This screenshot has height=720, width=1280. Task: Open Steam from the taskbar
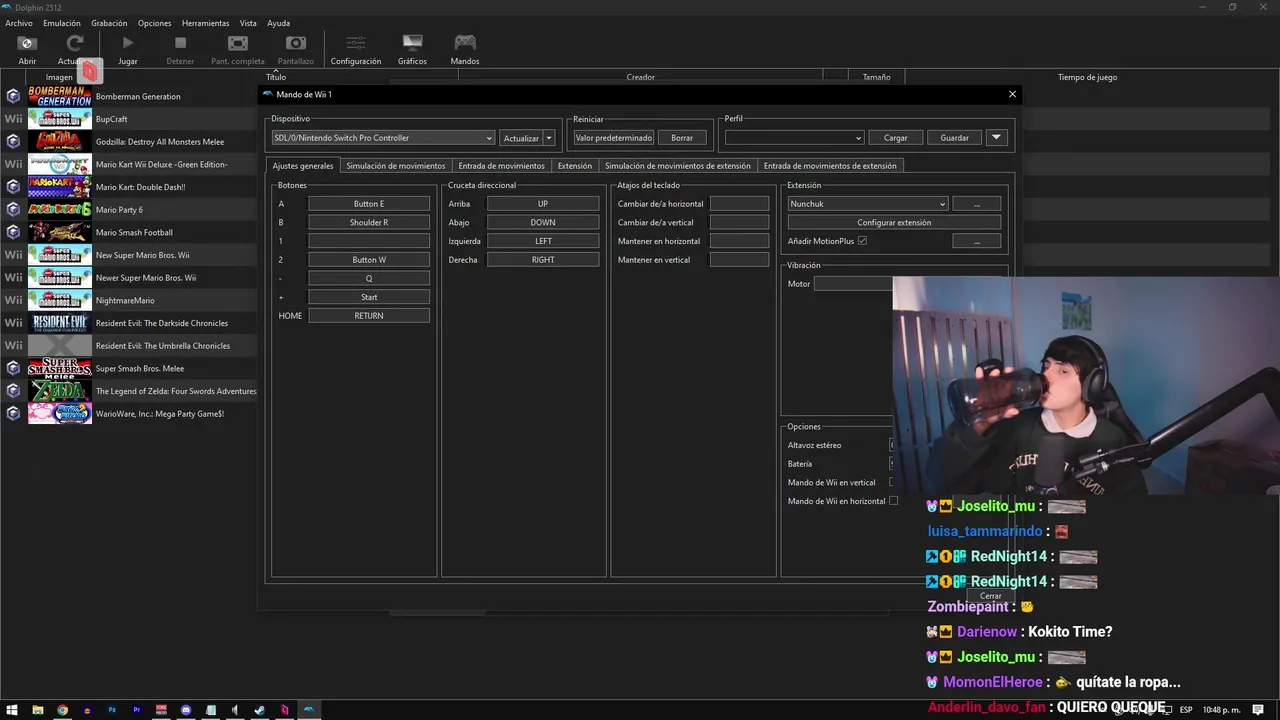tap(260, 710)
